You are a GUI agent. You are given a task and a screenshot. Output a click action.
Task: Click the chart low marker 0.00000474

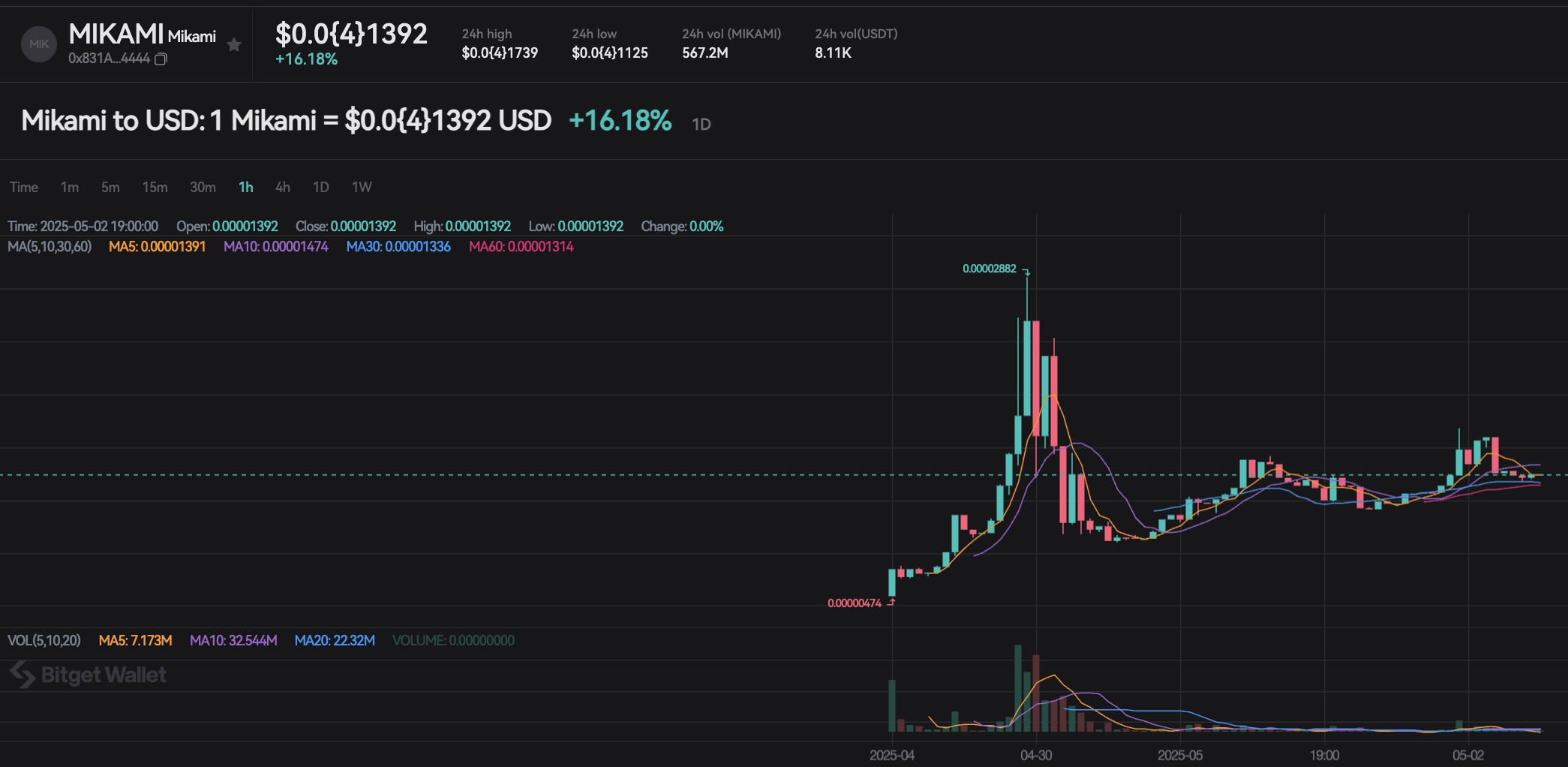[855, 603]
